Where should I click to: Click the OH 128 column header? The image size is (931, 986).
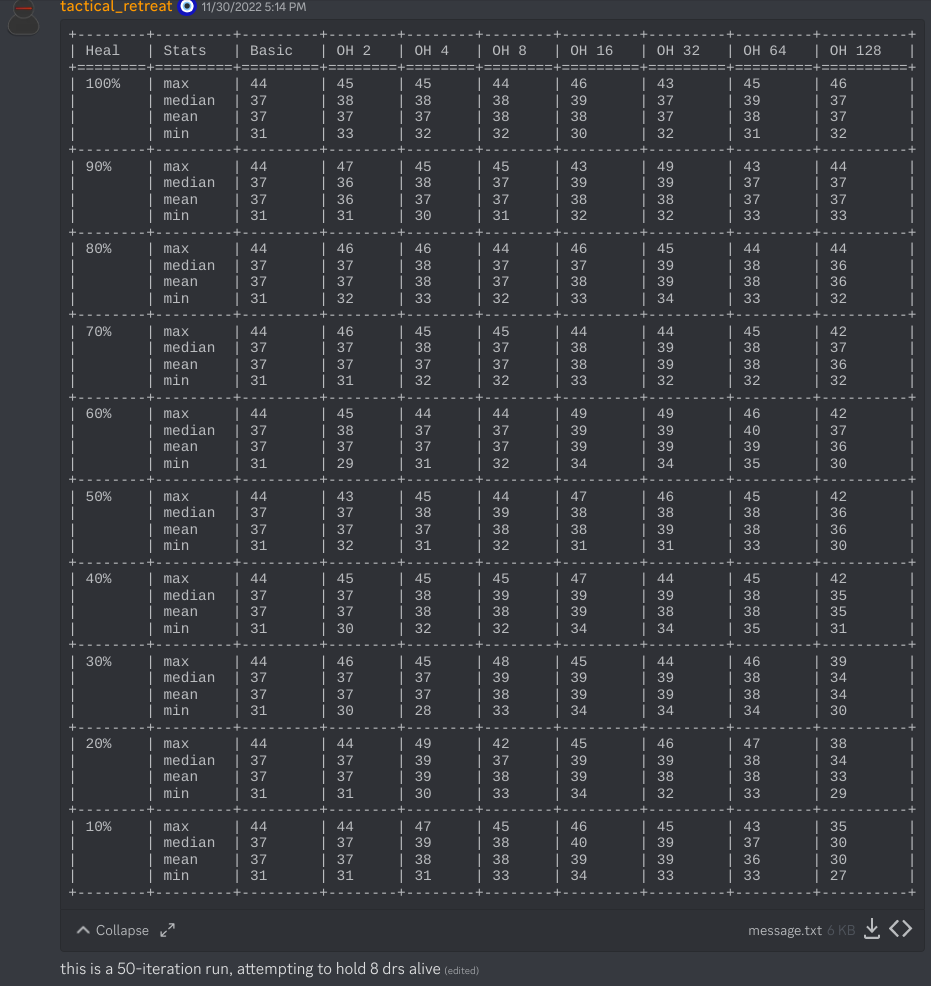tap(855, 50)
